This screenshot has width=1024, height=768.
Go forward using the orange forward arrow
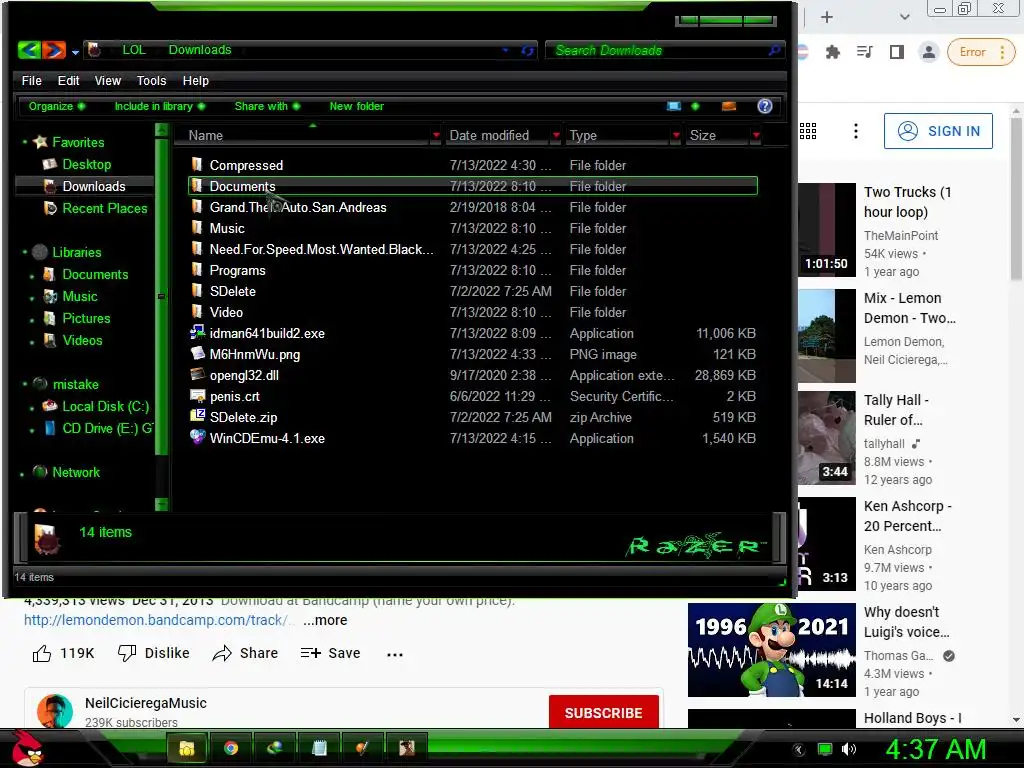[x=54, y=50]
